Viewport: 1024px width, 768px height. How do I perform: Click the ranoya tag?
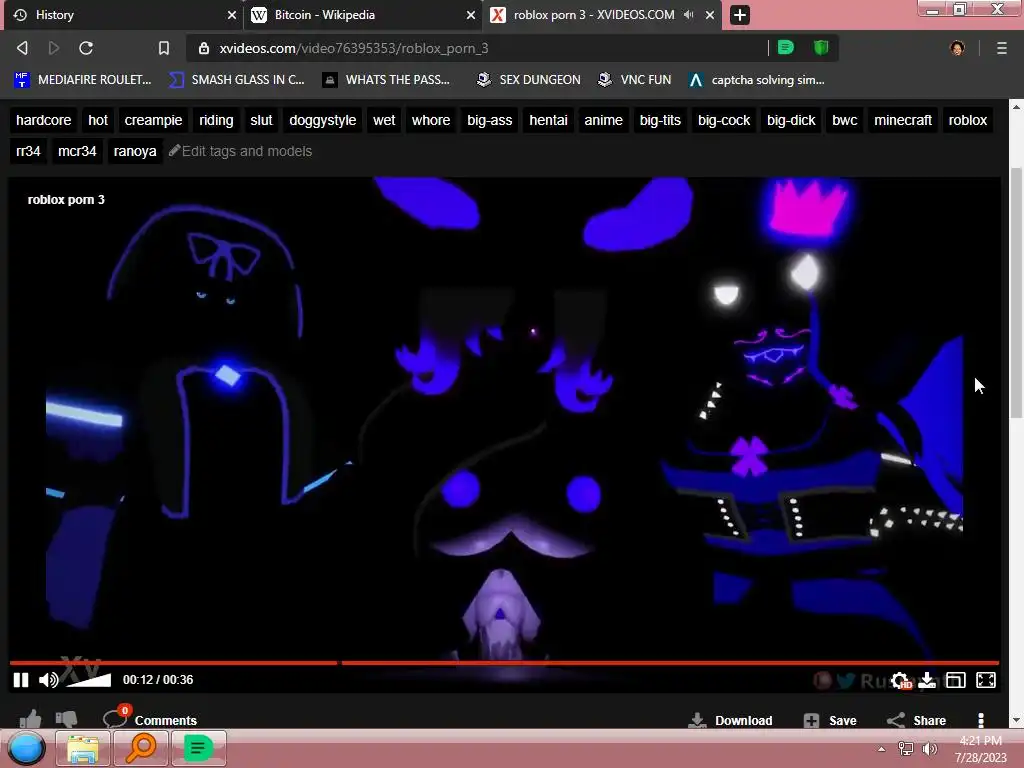135,151
